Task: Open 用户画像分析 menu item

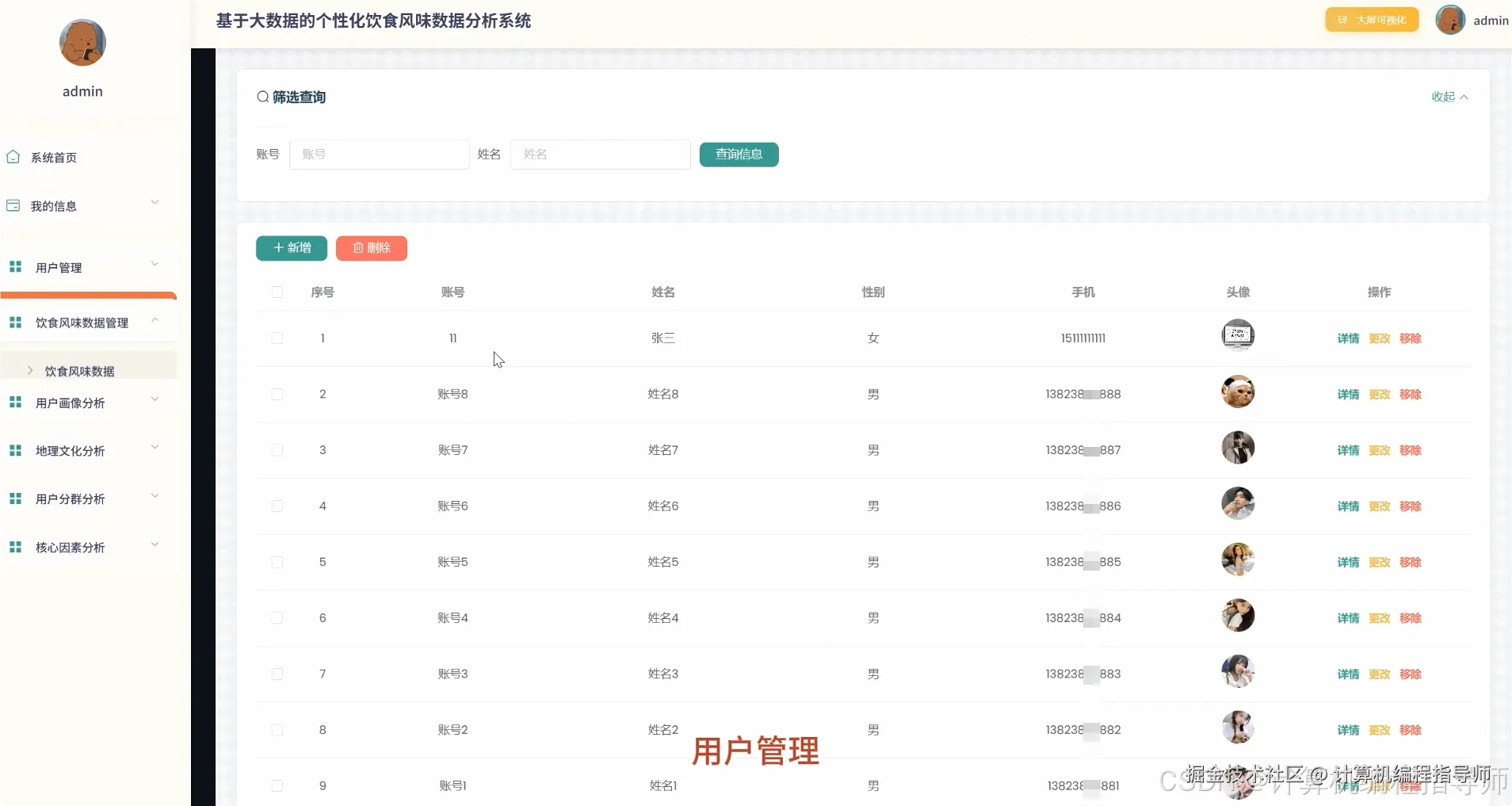Action: [x=71, y=403]
